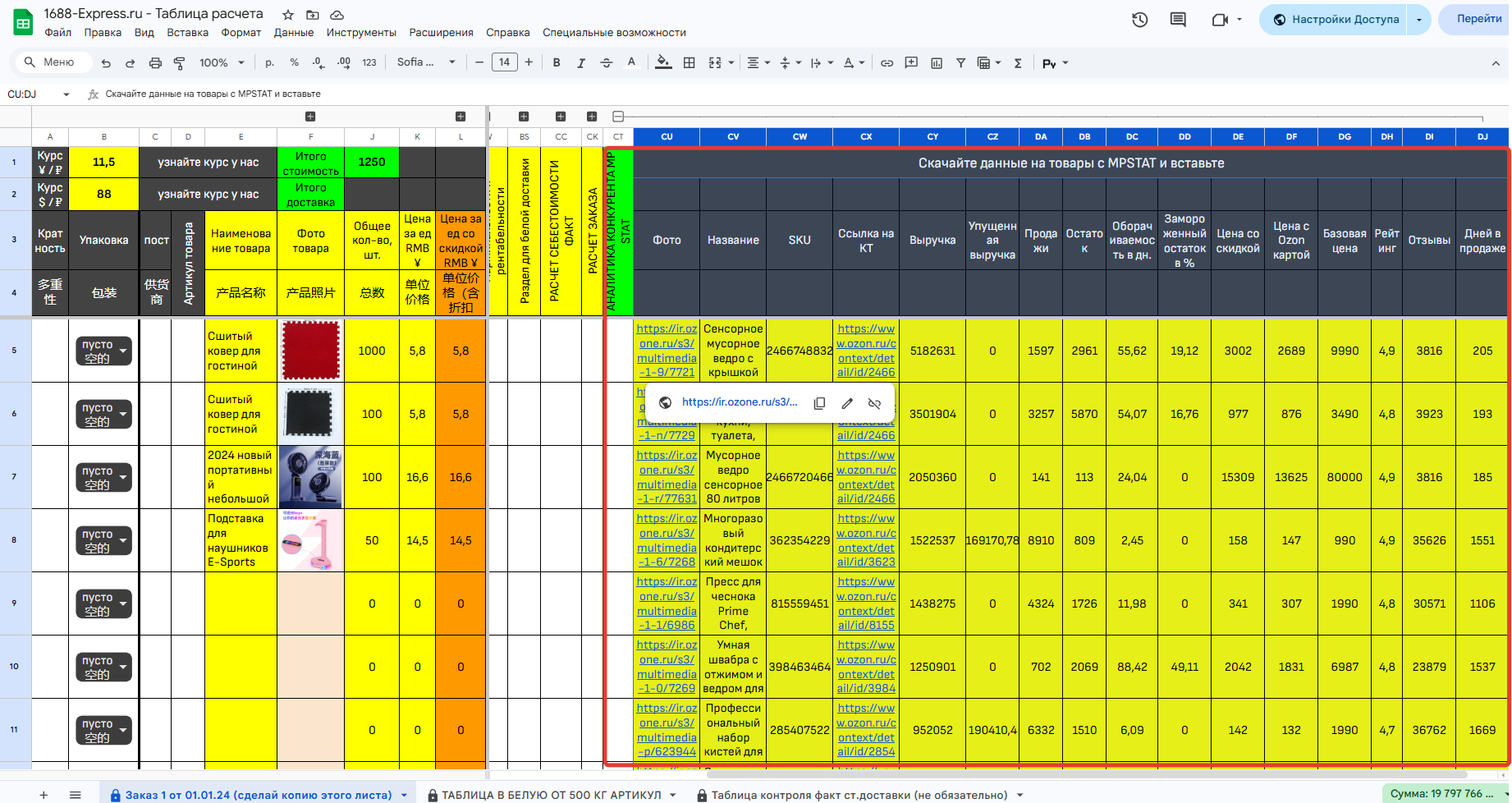
Task: Open the ozon.ru link in cell CX8
Action: tap(866, 540)
